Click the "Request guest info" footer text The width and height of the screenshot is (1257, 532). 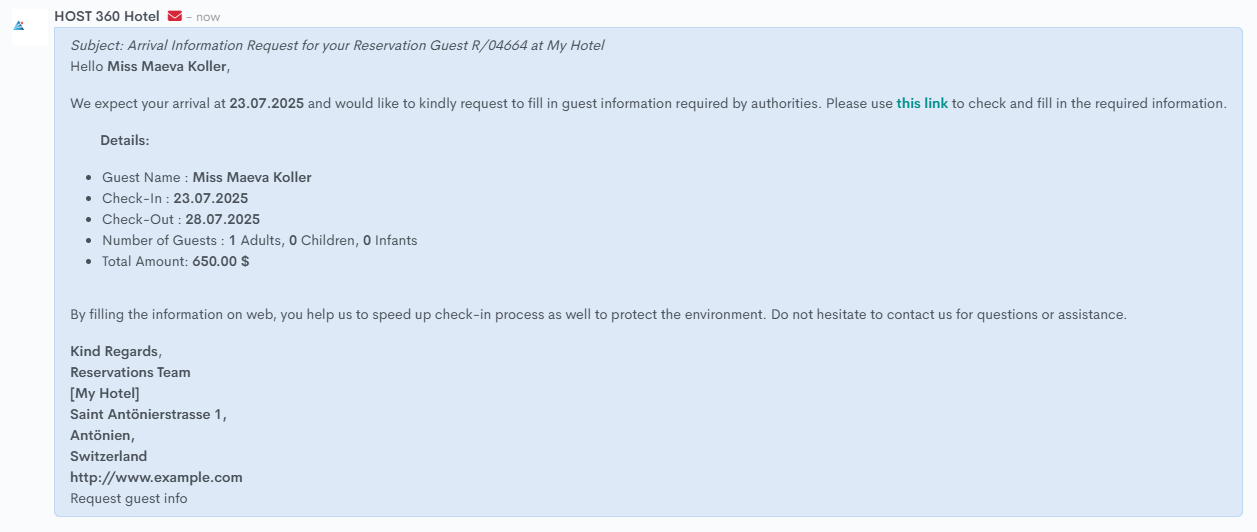coord(129,498)
